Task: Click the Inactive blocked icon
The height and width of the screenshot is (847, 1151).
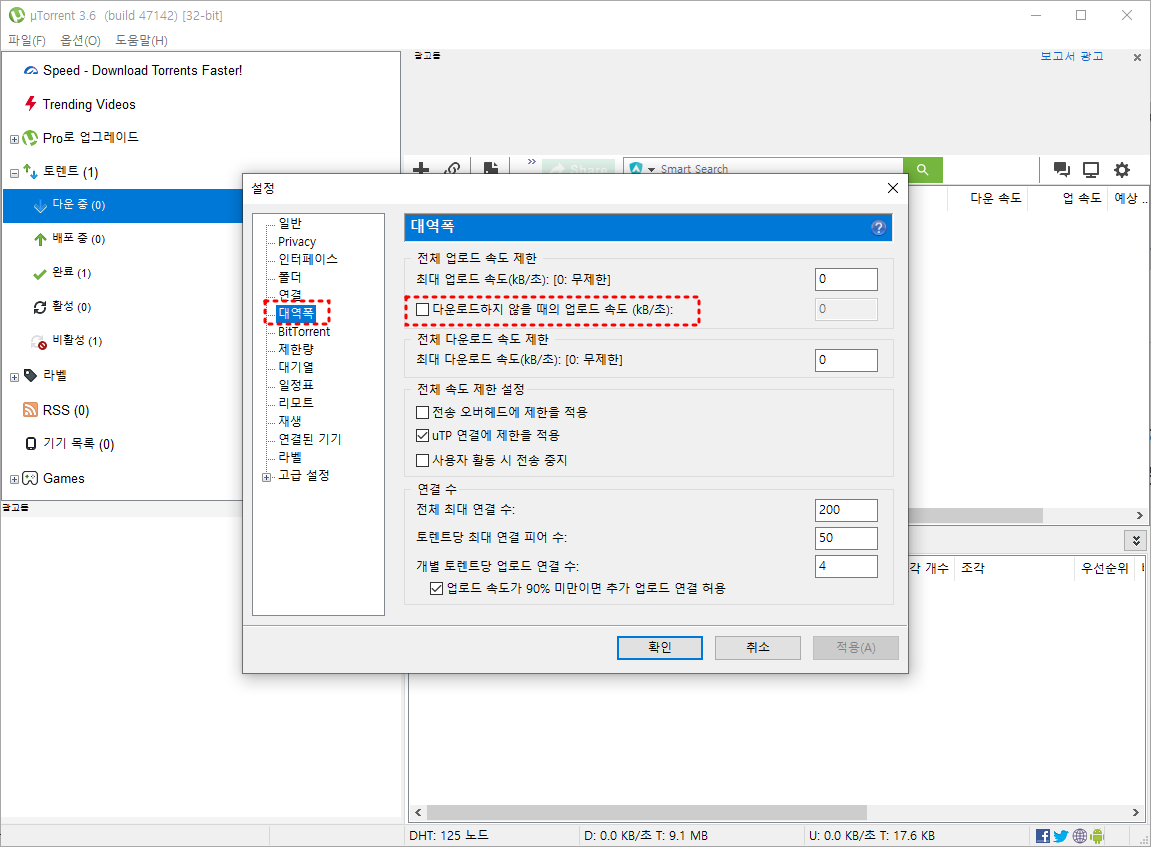Action: pos(39,341)
